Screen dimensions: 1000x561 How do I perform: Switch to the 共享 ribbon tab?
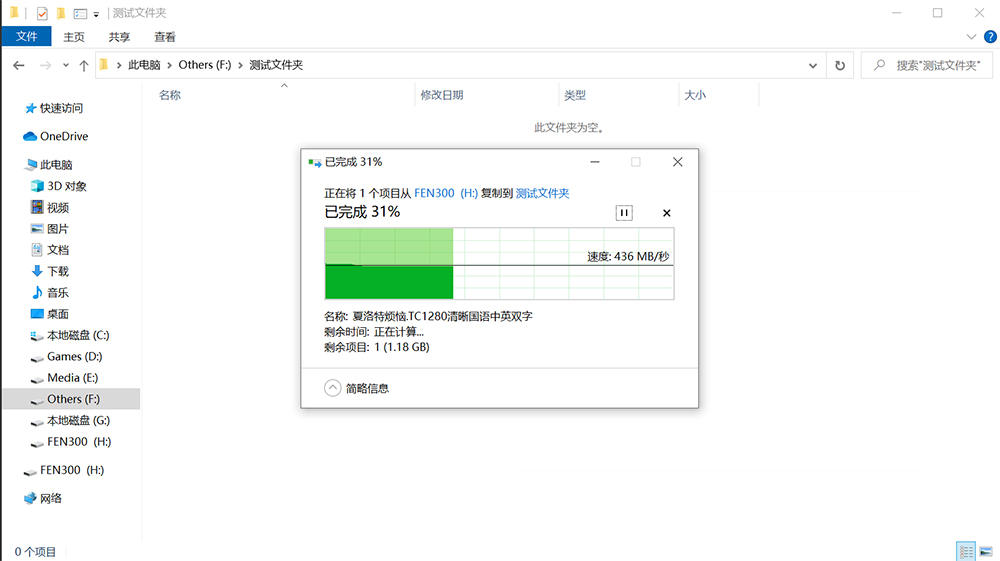click(119, 37)
